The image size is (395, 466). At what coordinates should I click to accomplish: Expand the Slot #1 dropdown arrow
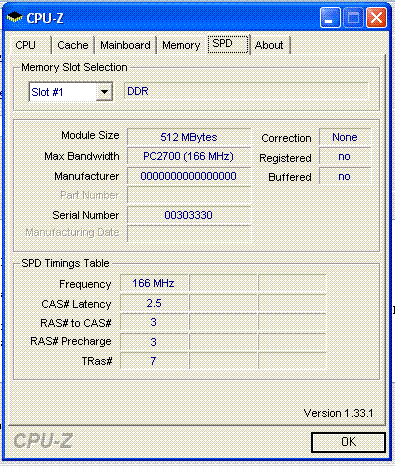104,92
